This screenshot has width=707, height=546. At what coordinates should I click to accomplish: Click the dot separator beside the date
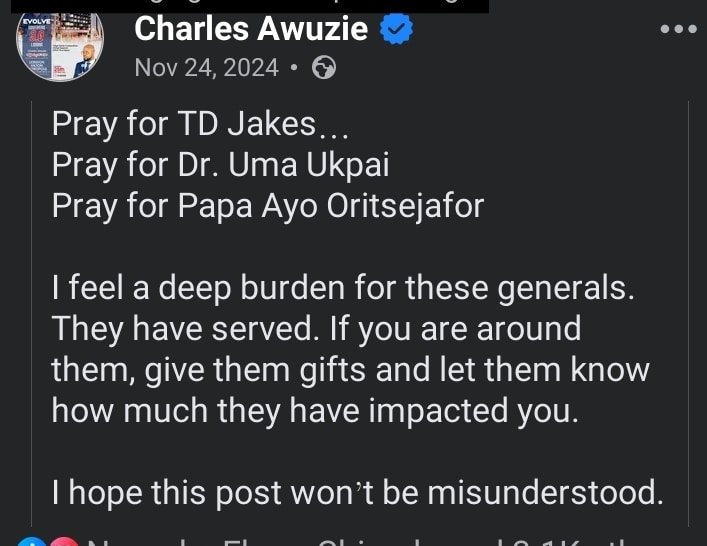tap(294, 69)
